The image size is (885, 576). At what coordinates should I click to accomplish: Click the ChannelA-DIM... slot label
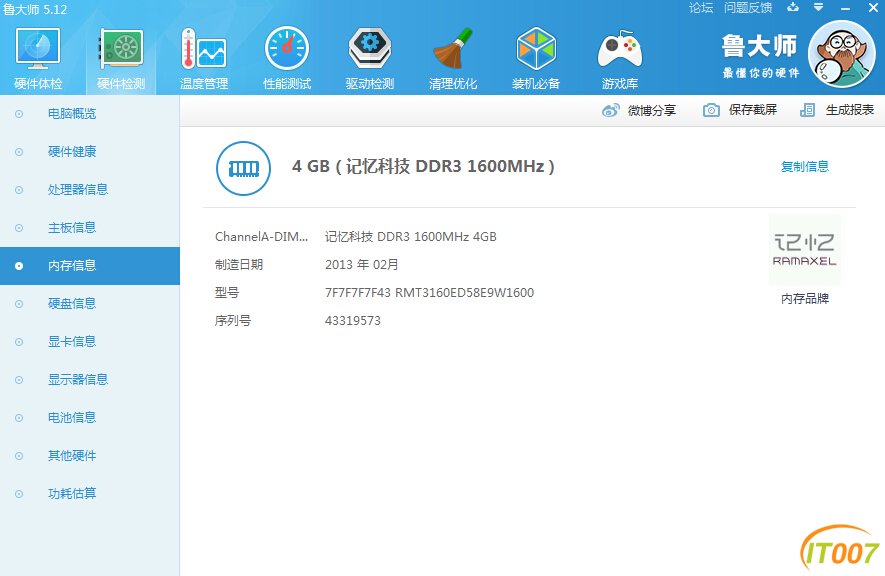pos(261,237)
